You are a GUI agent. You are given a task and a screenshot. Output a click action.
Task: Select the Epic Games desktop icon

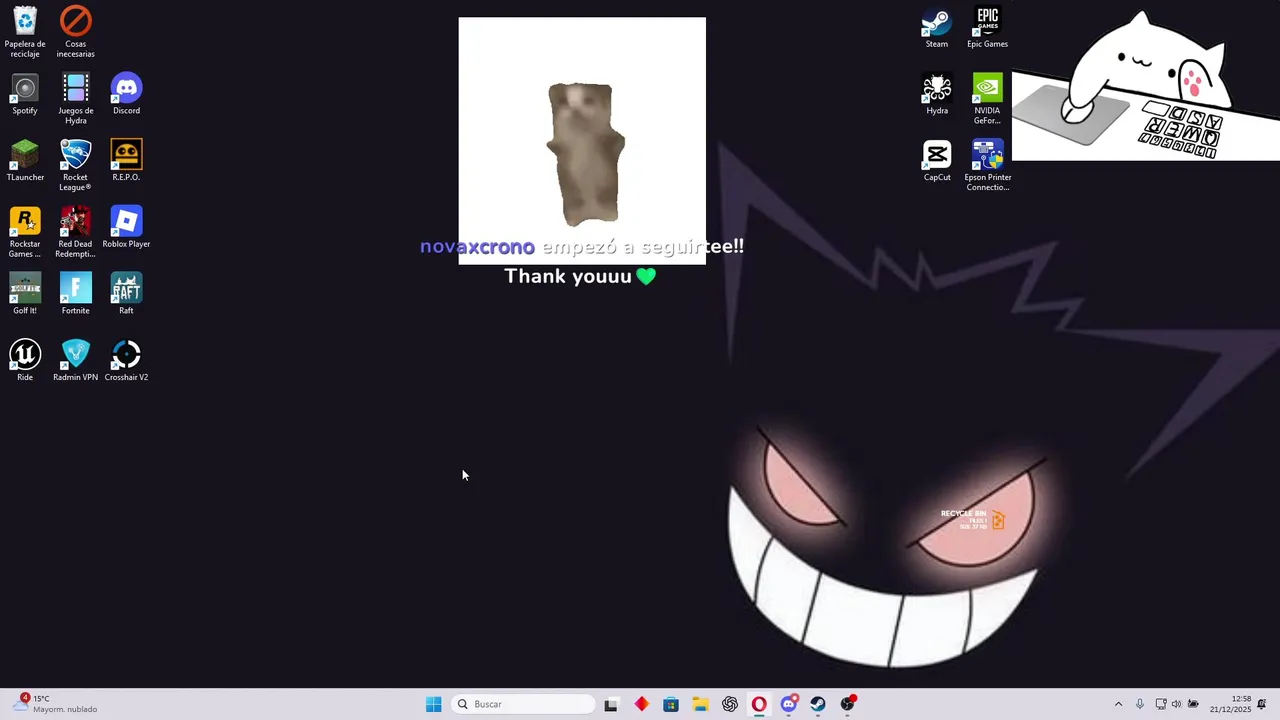(987, 28)
